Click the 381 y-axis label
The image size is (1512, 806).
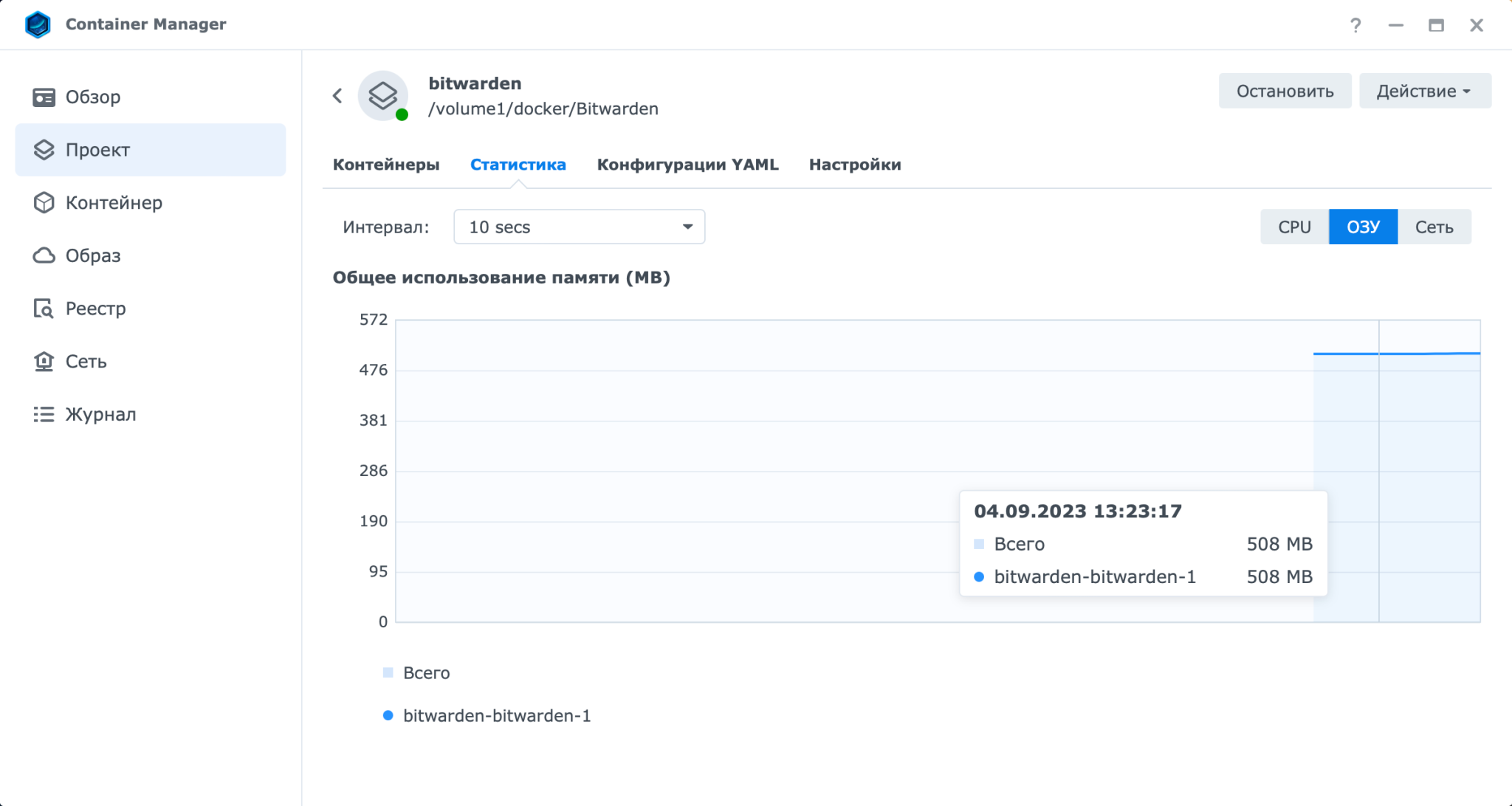point(373,420)
